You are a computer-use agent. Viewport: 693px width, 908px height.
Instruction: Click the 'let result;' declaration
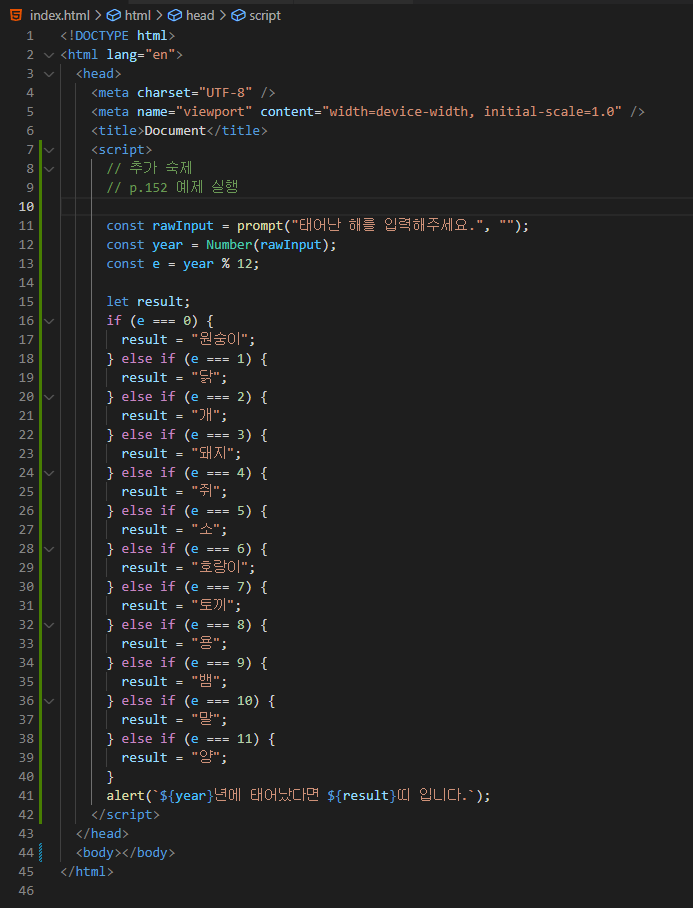(148, 302)
